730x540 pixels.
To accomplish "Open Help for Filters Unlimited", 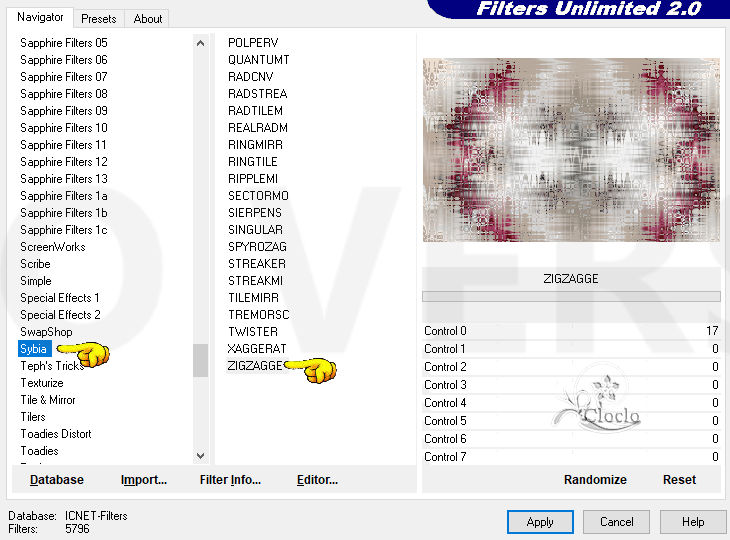I will tap(693, 521).
